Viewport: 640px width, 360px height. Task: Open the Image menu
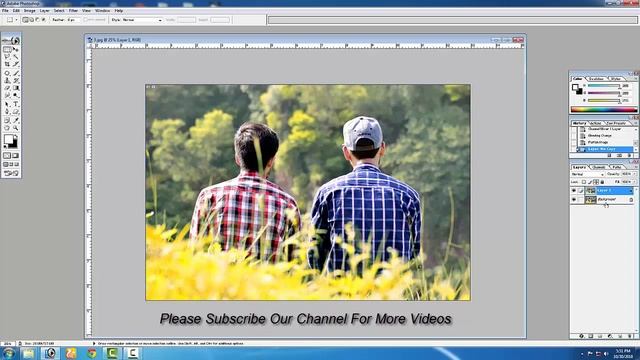coord(29,11)
